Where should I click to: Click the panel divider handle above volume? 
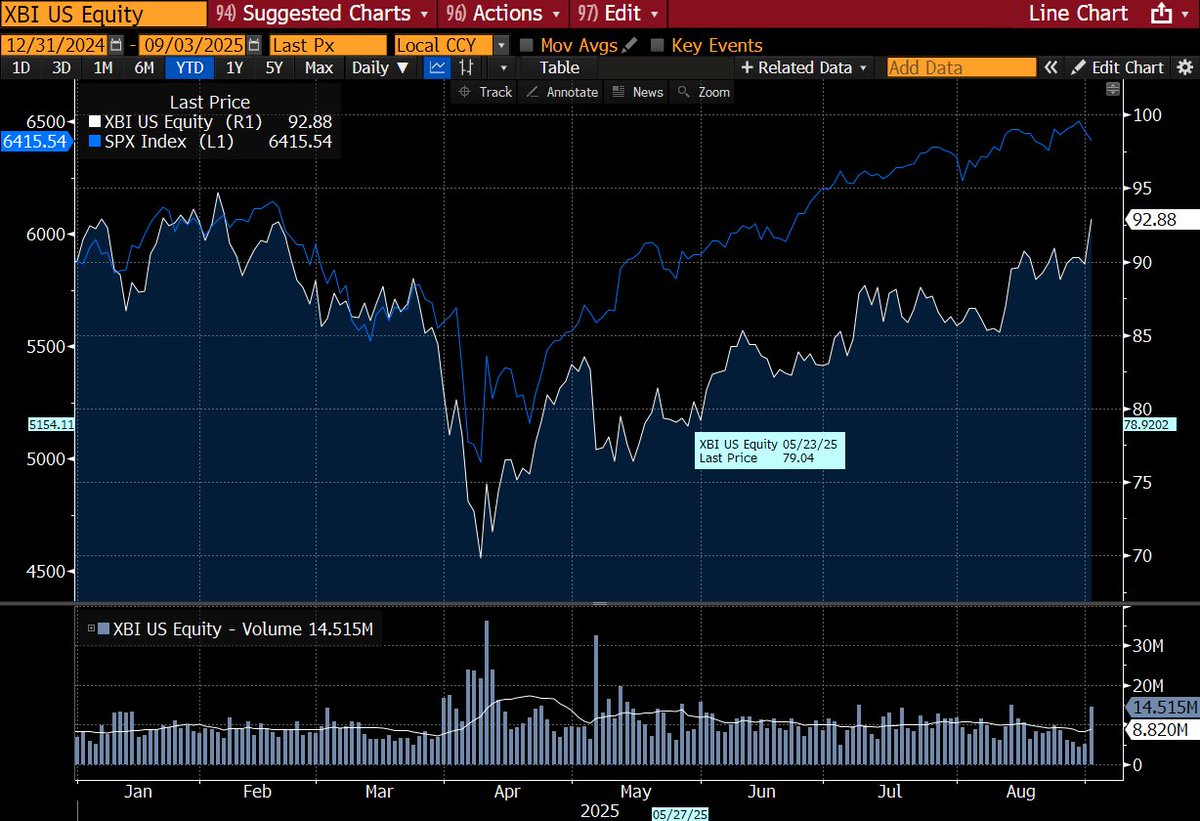coord(600,604)
